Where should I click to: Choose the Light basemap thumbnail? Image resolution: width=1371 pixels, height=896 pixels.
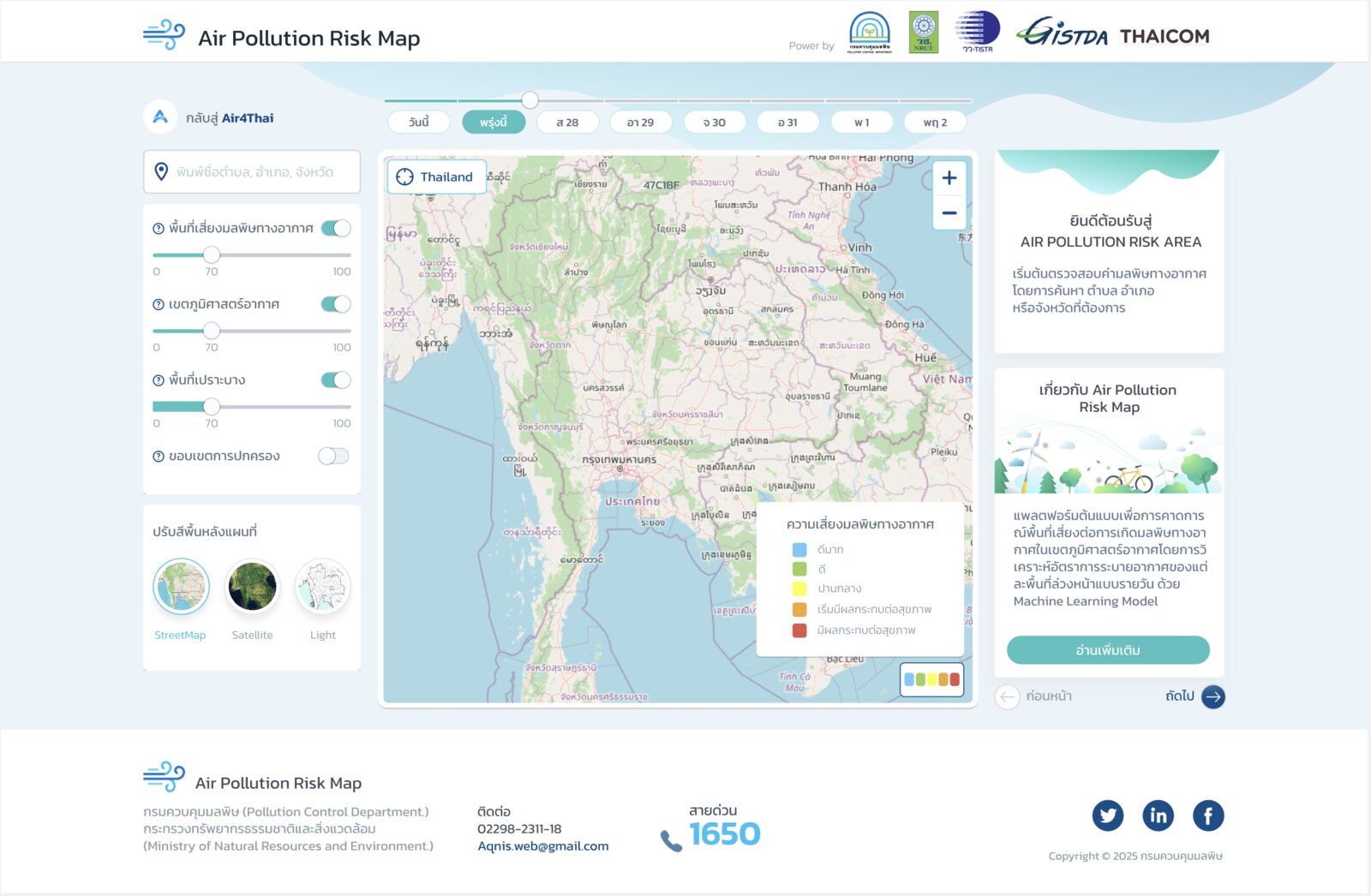click(323, 587)
